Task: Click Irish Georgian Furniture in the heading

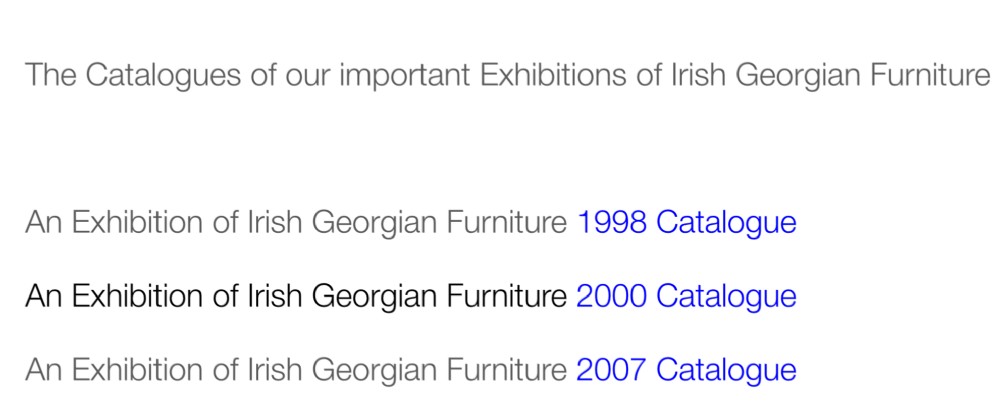Action: [x=830, y=76]
